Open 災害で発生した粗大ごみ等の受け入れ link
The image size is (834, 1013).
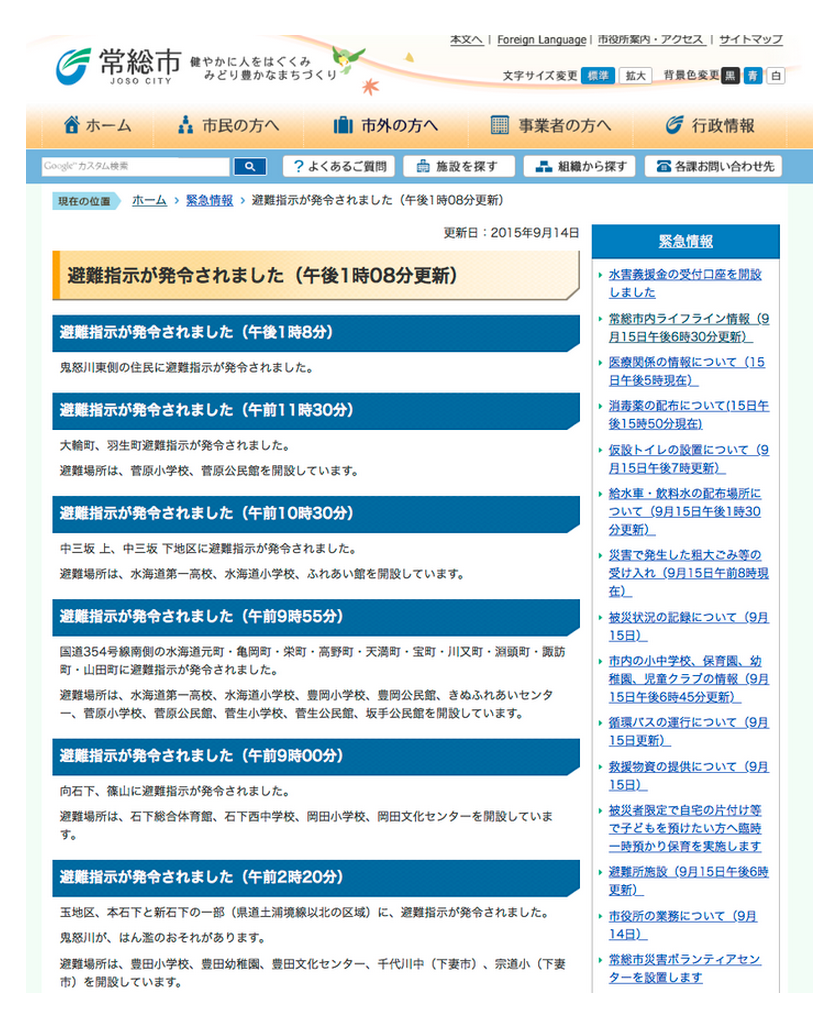pos(689,573)
